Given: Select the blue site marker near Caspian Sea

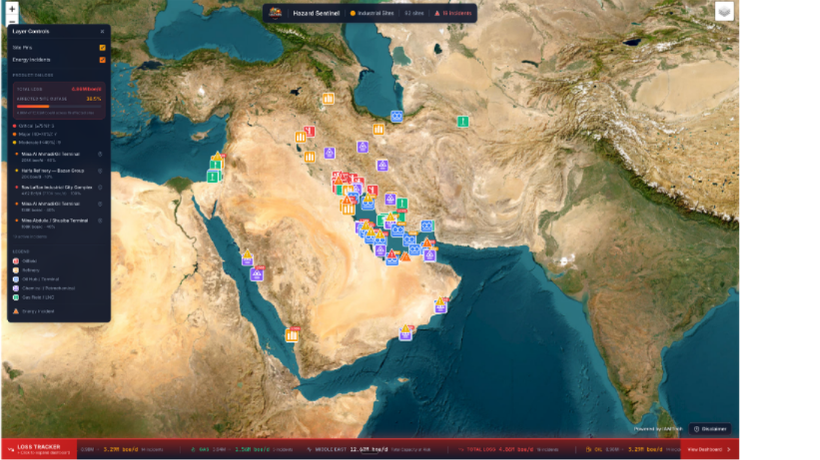Looking at the screenshot, I should pos(397,117).
